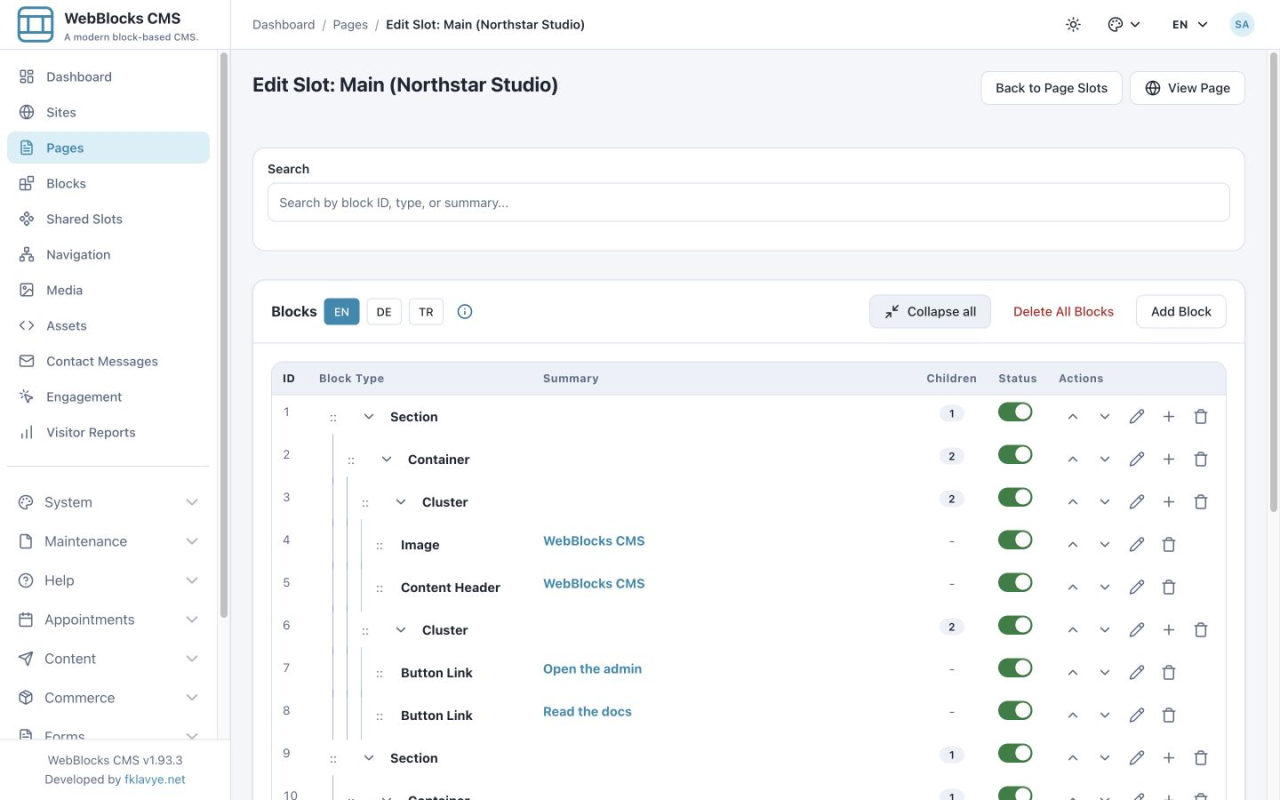Add child to first Section row

click(1169, 417)
